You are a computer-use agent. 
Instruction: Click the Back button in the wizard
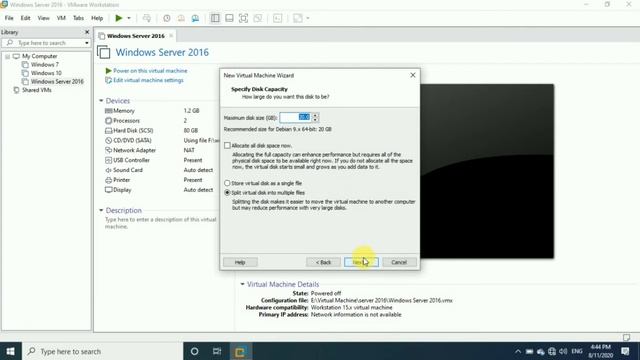[323, 262]
